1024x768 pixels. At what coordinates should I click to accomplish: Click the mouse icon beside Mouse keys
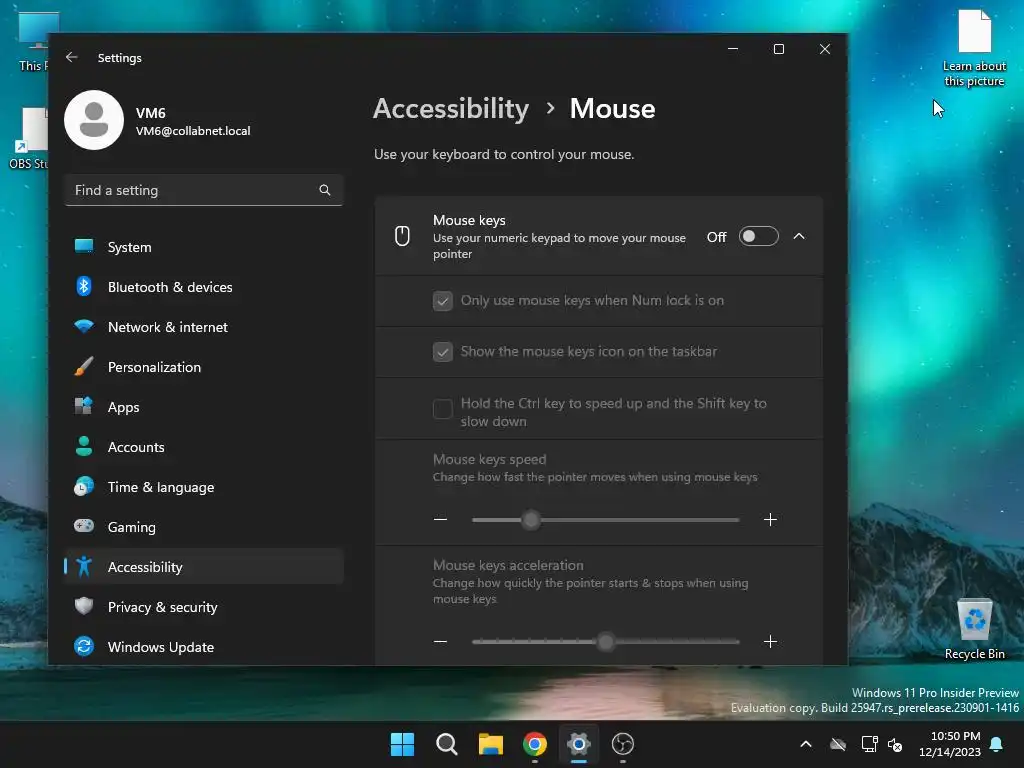(x=402, y=236)
